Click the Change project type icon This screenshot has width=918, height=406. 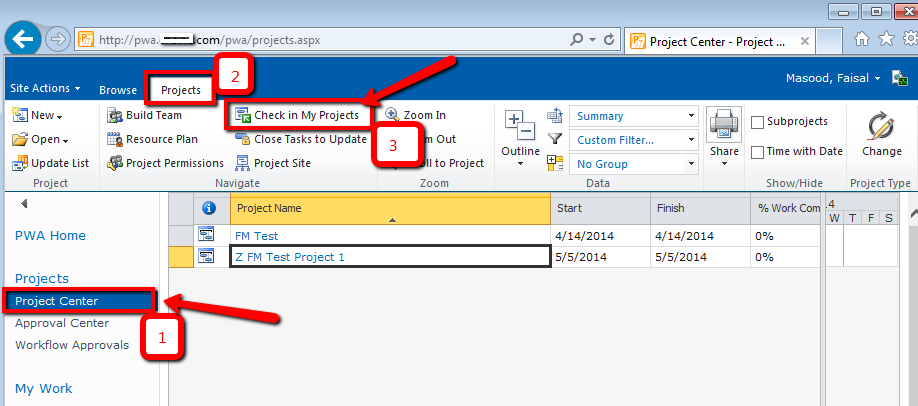pos(881,128)
